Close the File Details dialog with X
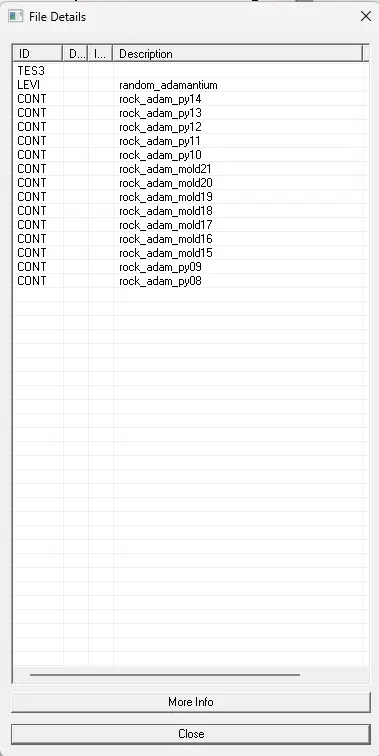This screenshot has width=379, height=756. point(366,16)
